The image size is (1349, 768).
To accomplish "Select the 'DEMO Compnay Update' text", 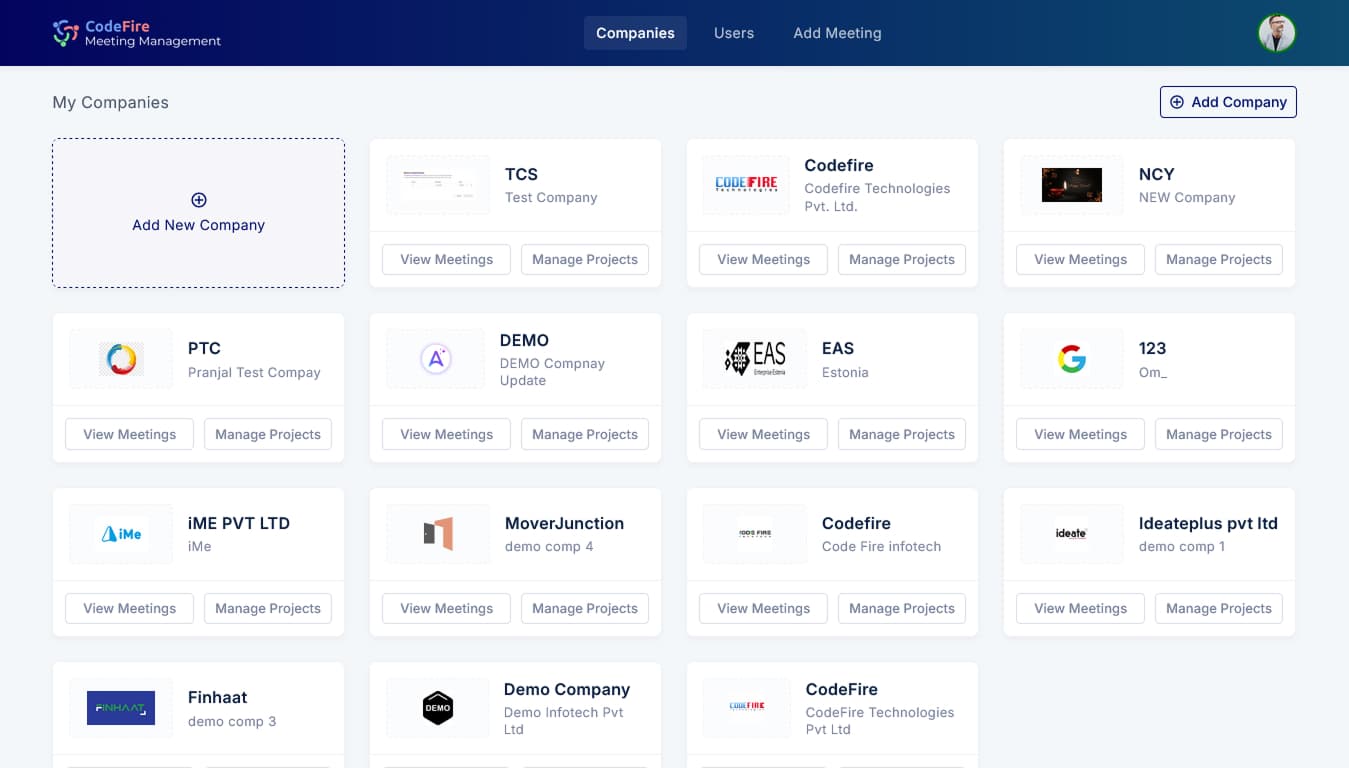I will (x=552, y=372).
